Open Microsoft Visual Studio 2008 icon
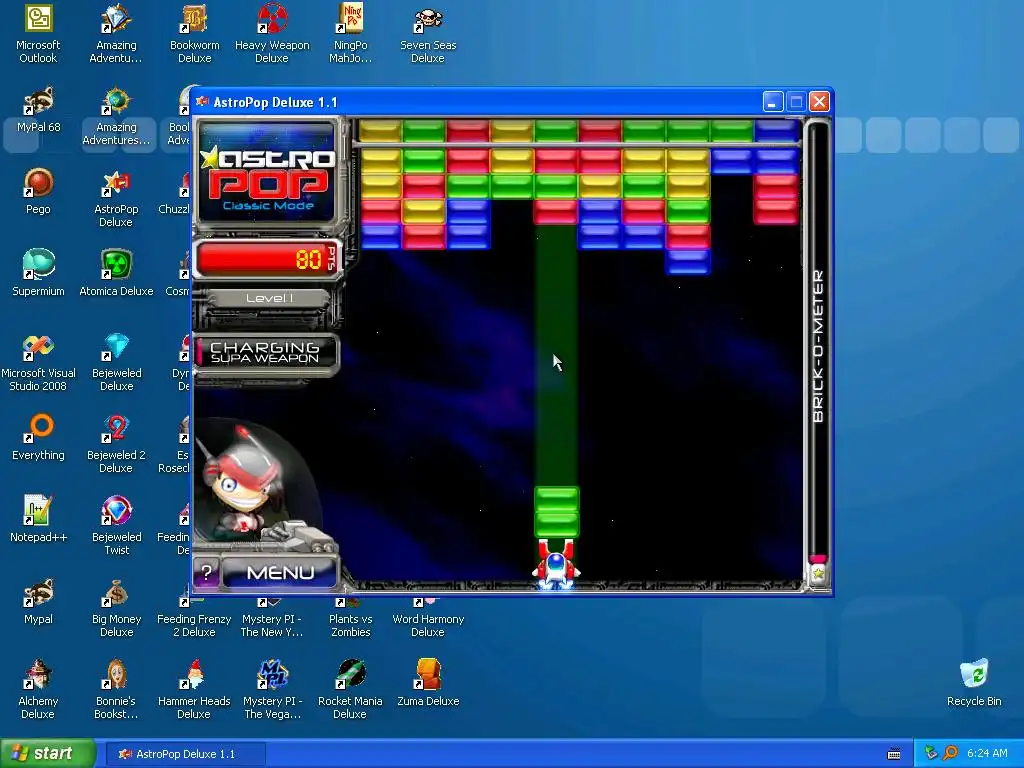This screenshot has height=768, width=1024. 39,362
